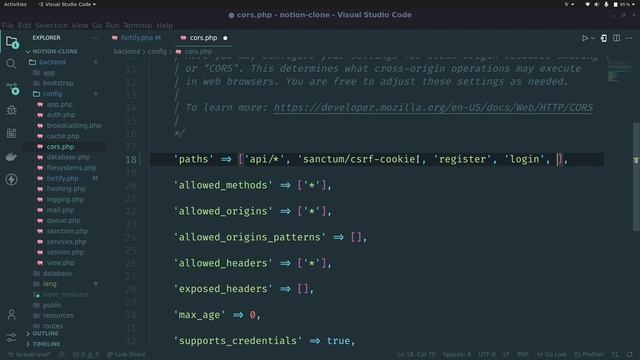
Task: Open hashing.php in the explorer
Action: (66, 189)
